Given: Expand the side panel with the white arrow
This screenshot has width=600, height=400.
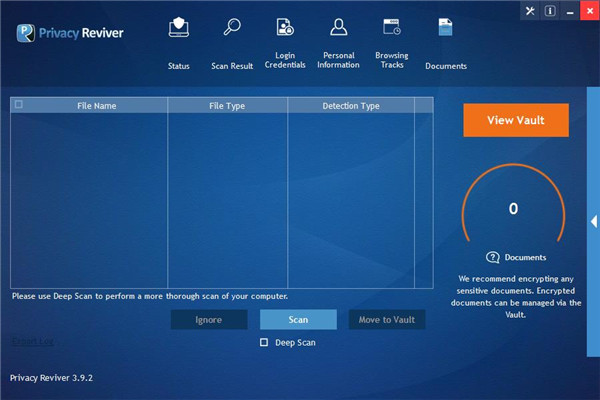Looking at the screenshot, I should click(x=594, y=221).
